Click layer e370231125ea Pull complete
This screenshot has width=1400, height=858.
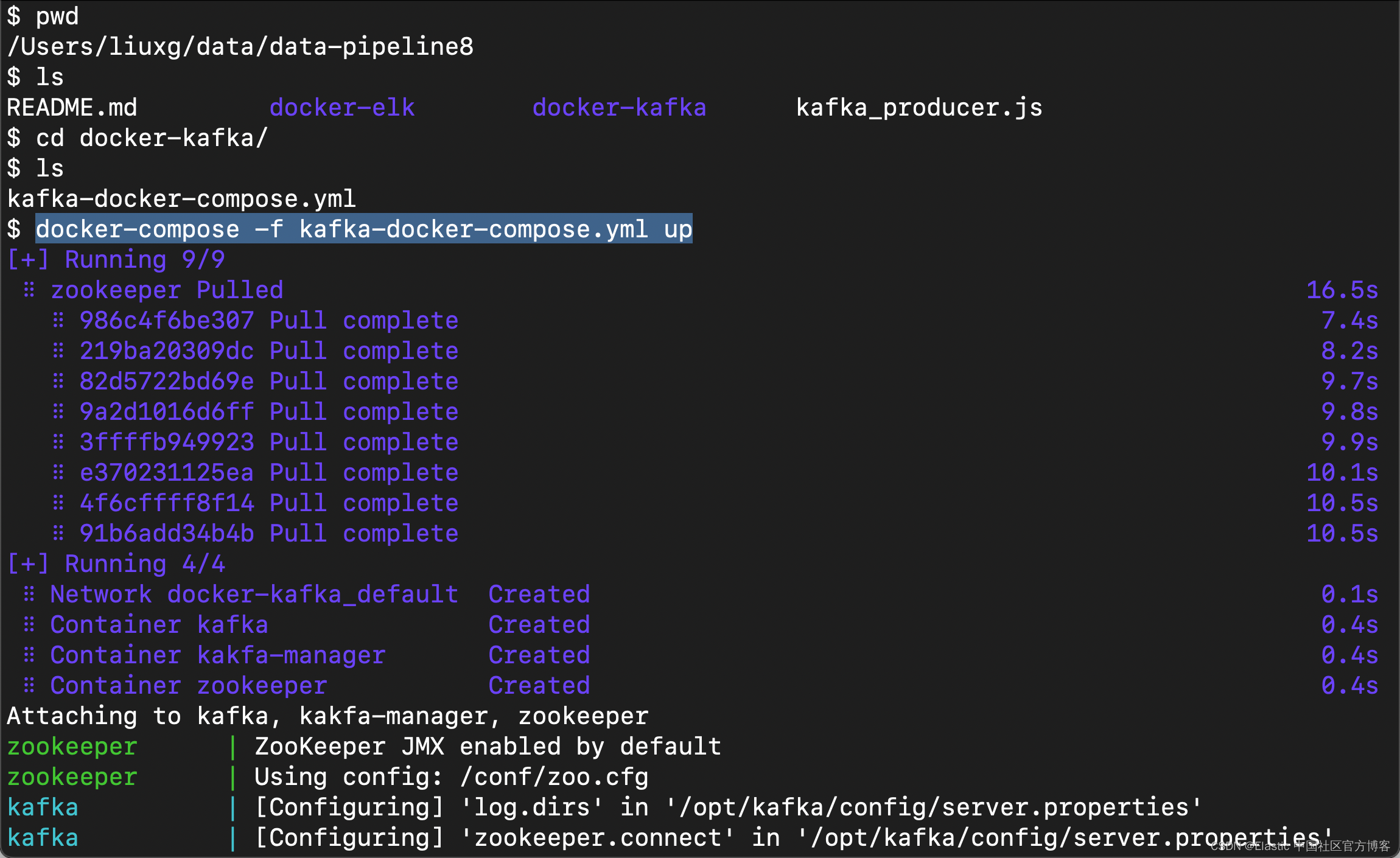click(x=269, y=473)
